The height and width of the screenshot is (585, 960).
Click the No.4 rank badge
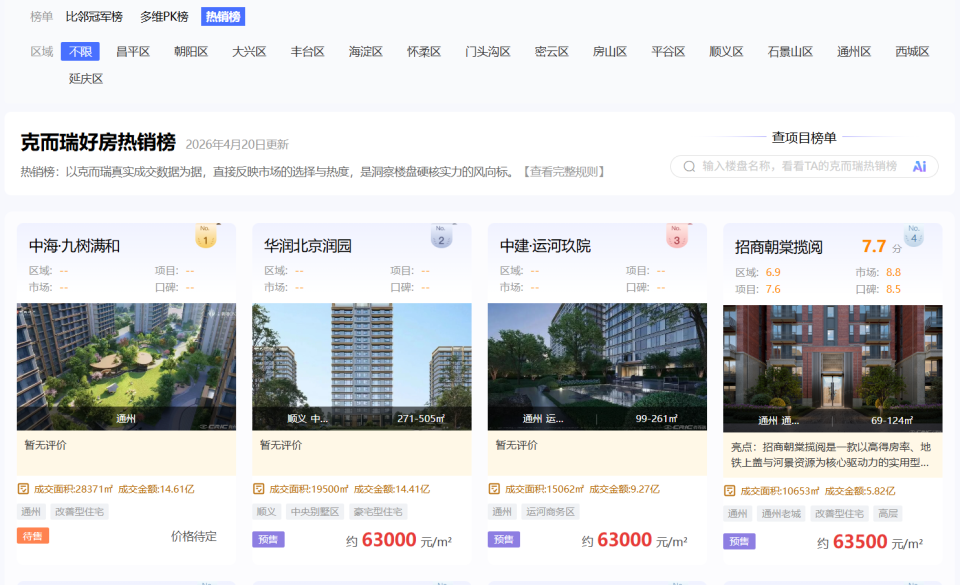(913, 236)
